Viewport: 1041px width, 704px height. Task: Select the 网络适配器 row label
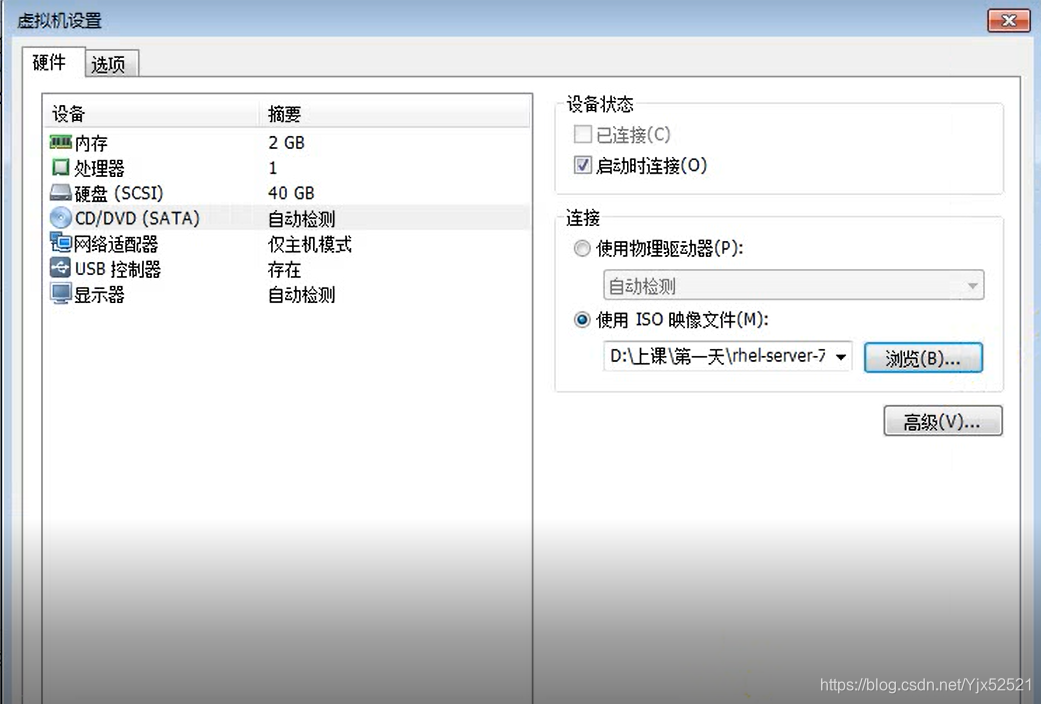pos(116,244)
